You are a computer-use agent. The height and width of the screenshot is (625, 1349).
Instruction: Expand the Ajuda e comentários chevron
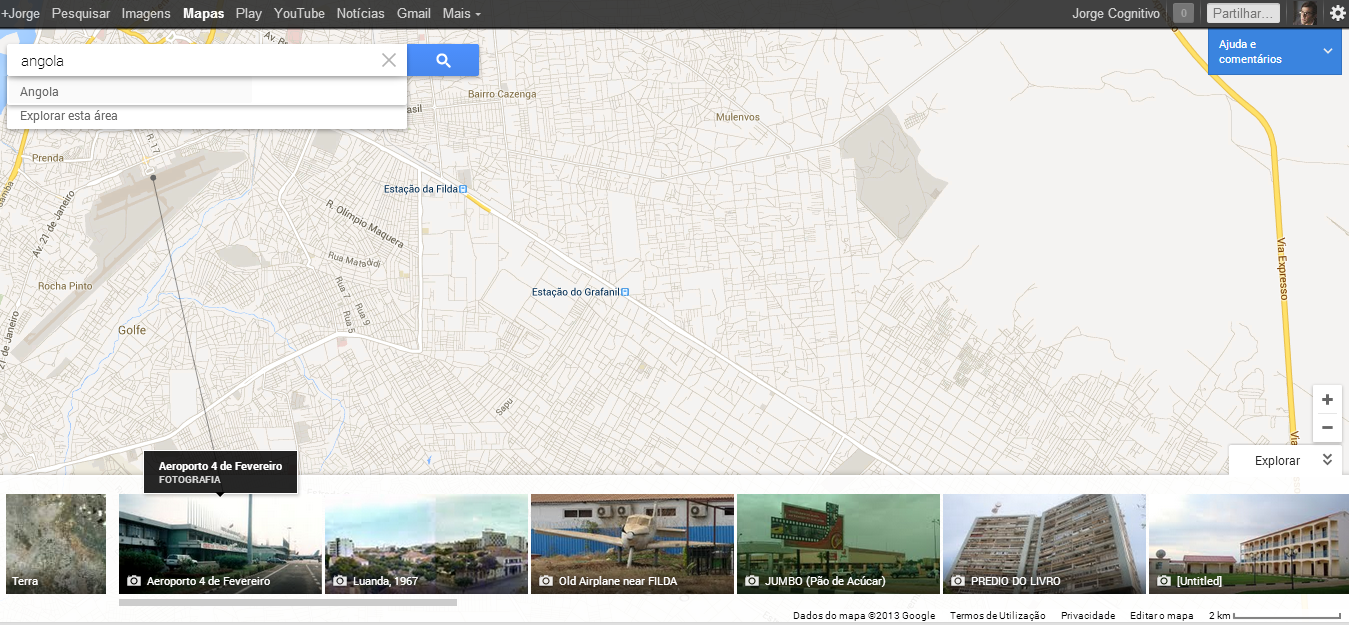pyautogui.click(x=1328, y=51)
